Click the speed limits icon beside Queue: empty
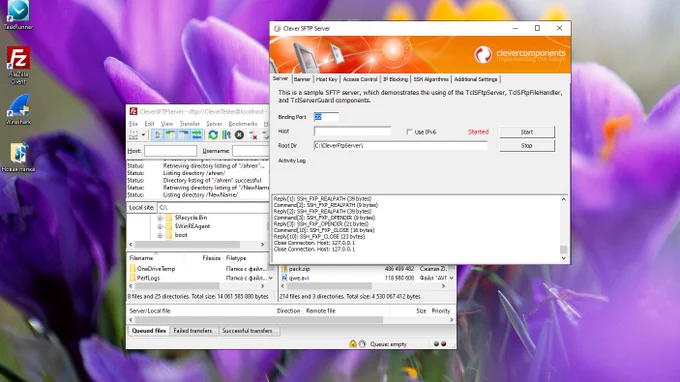This screenshot has width=680, height=382. [x=362, y=344]
